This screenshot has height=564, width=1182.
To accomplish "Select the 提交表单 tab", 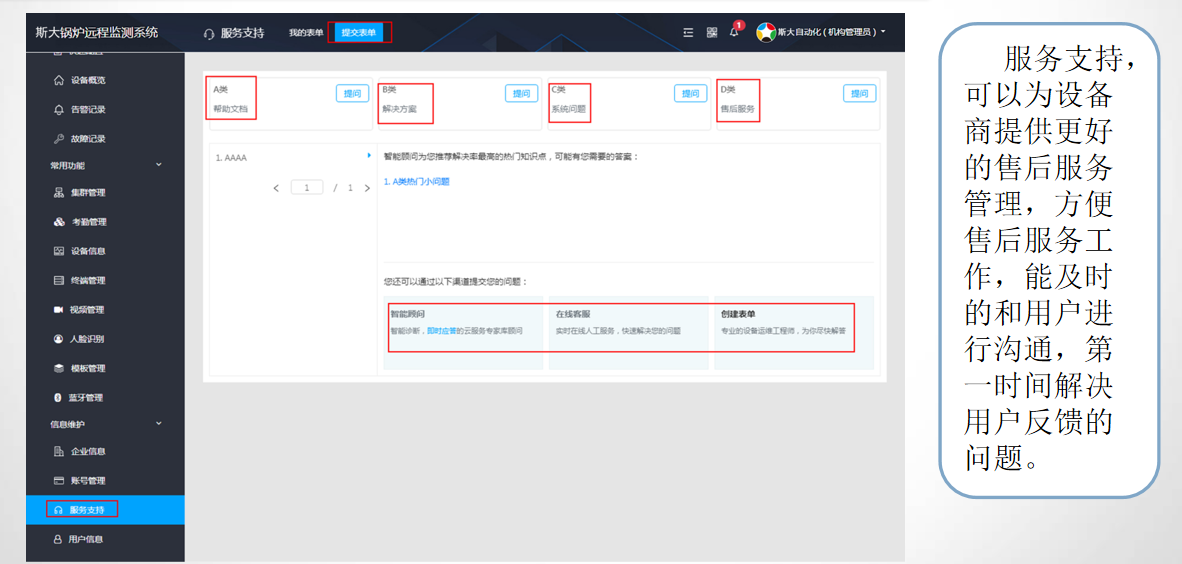I will tap(359, 33).
